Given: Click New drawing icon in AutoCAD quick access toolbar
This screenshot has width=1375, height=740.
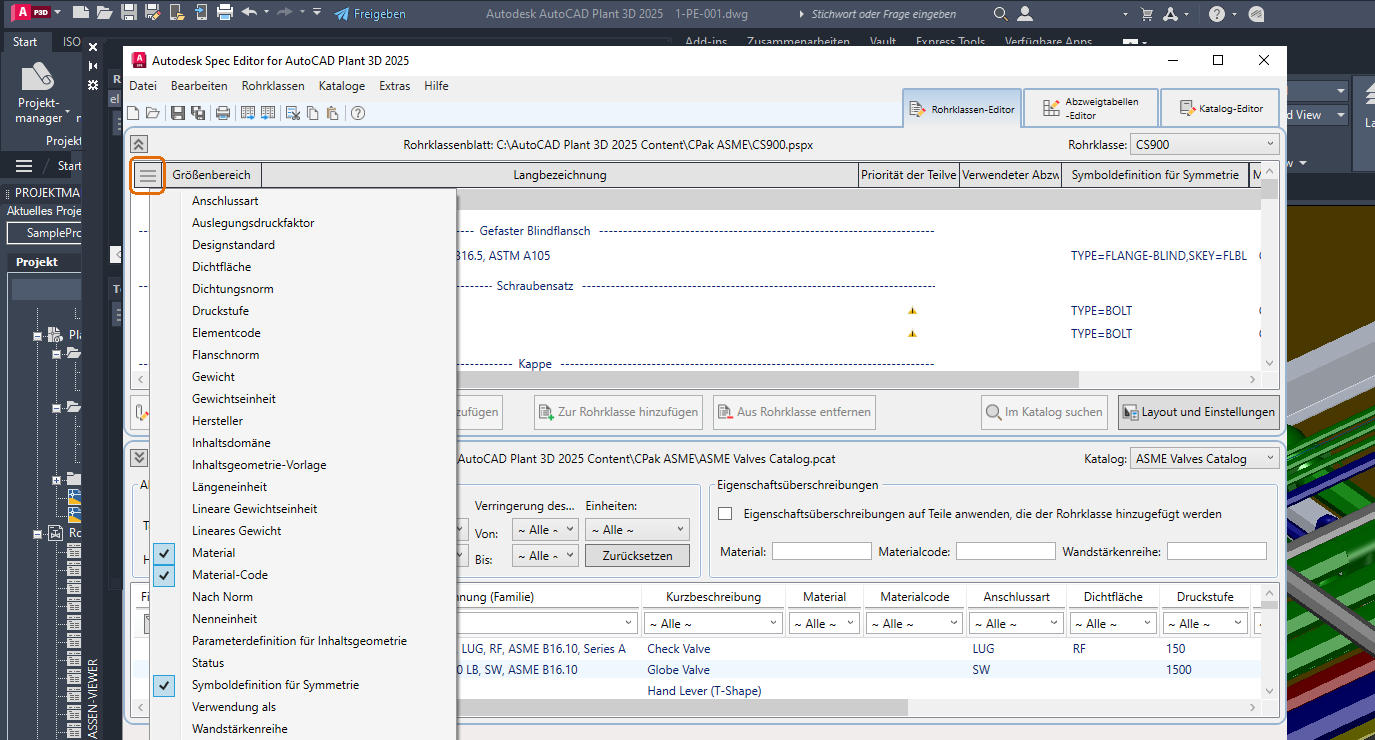Looking at the screenshot, I should [x=80, y=13].
